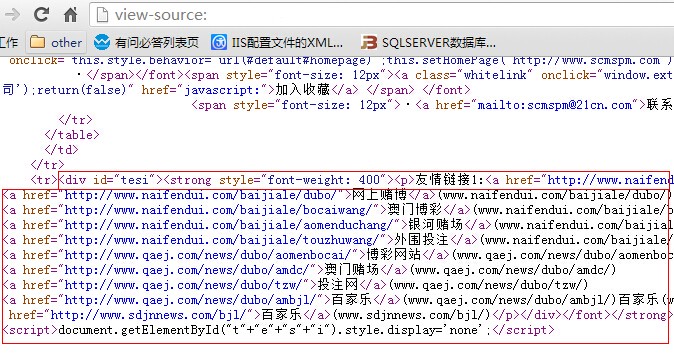Focus the view-source address bar

(382, 15)
